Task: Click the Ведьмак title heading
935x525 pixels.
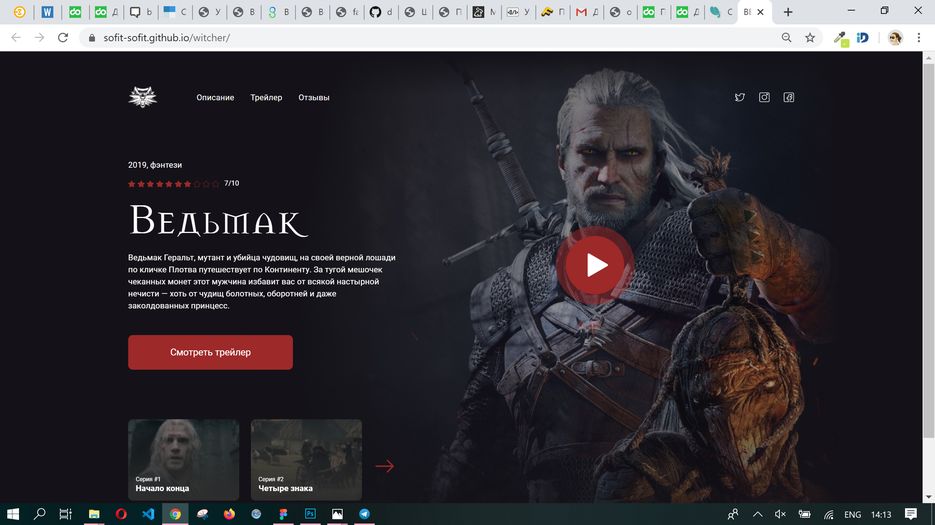Action: [x=217, y=221]
